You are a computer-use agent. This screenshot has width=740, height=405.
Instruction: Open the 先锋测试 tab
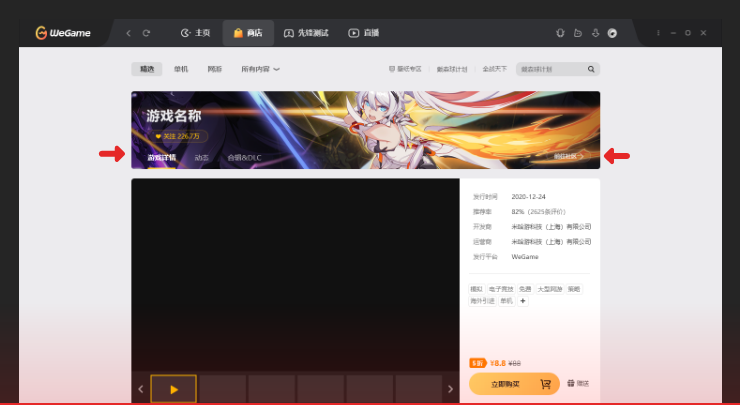(306, 33)
